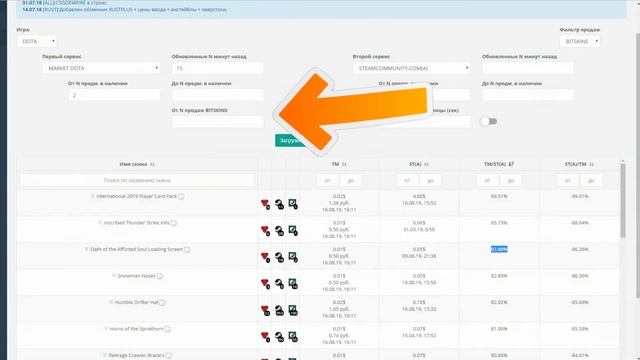This screenshot has height=360, width=640.
Task: Open red market icon for Horns of the Spirethorn
Action: [x=265, y=337]
